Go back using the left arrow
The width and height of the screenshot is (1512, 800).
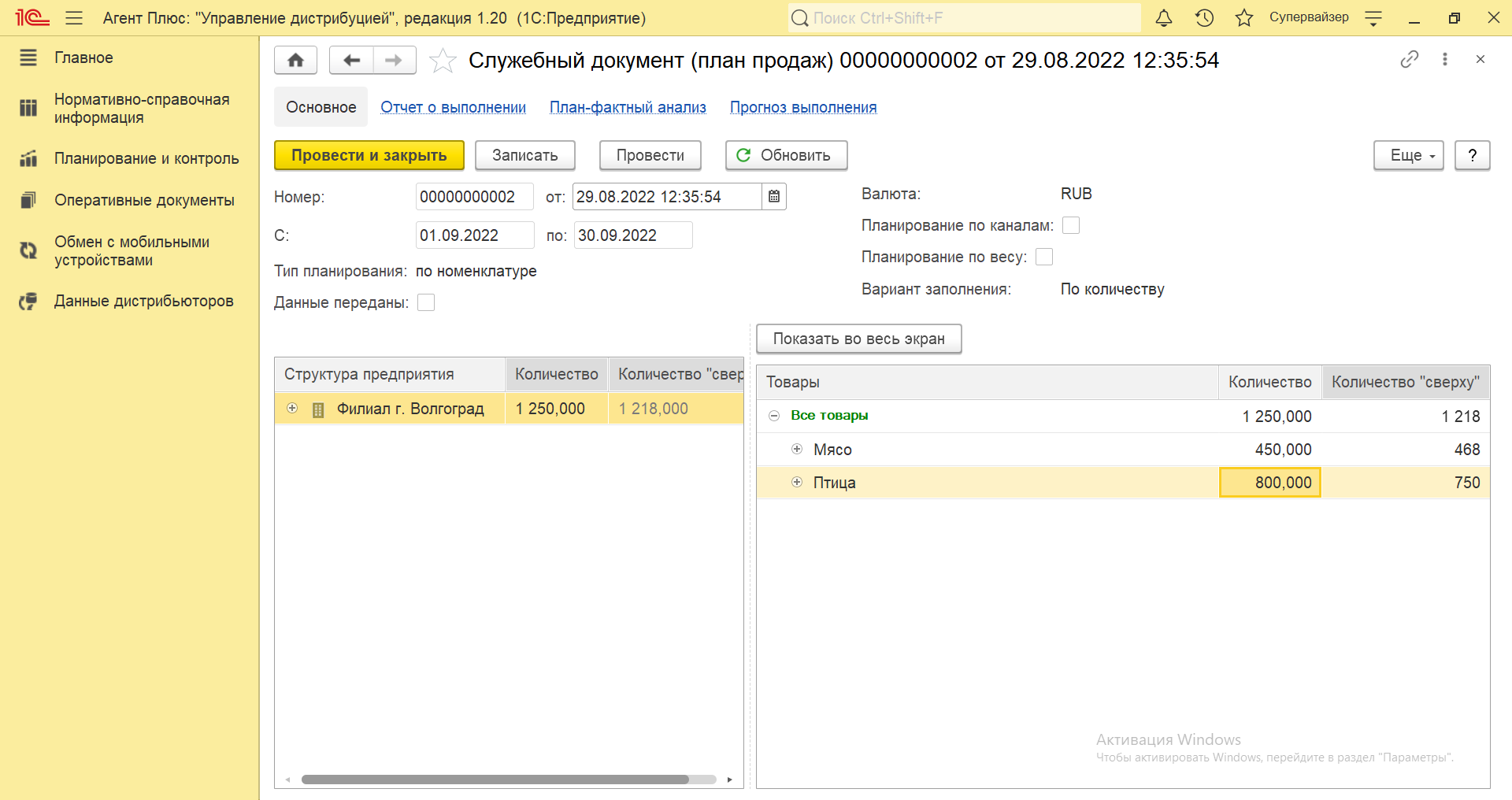pos(351,61)
